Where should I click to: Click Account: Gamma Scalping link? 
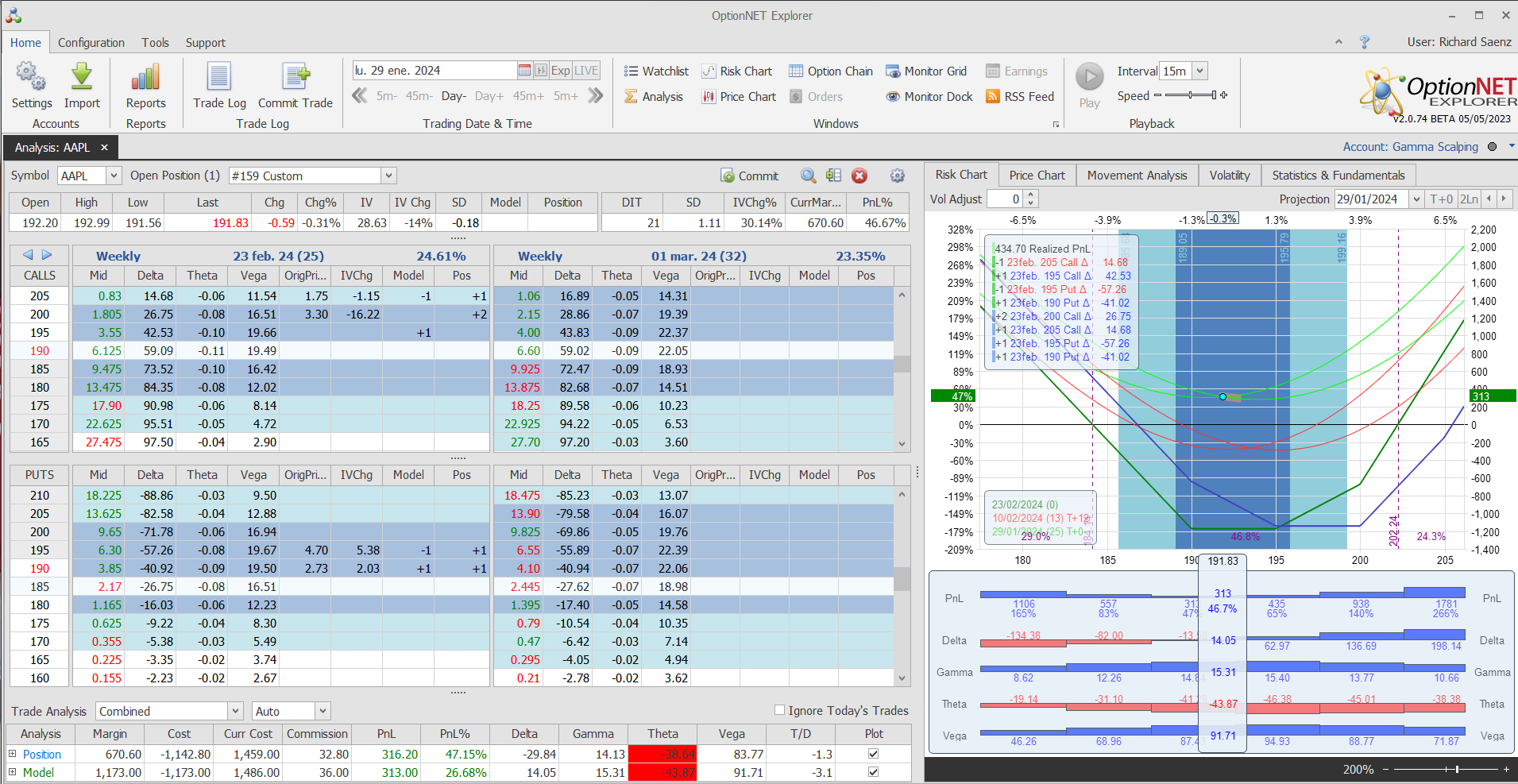pyautogui.click(x=1410, y=146)
